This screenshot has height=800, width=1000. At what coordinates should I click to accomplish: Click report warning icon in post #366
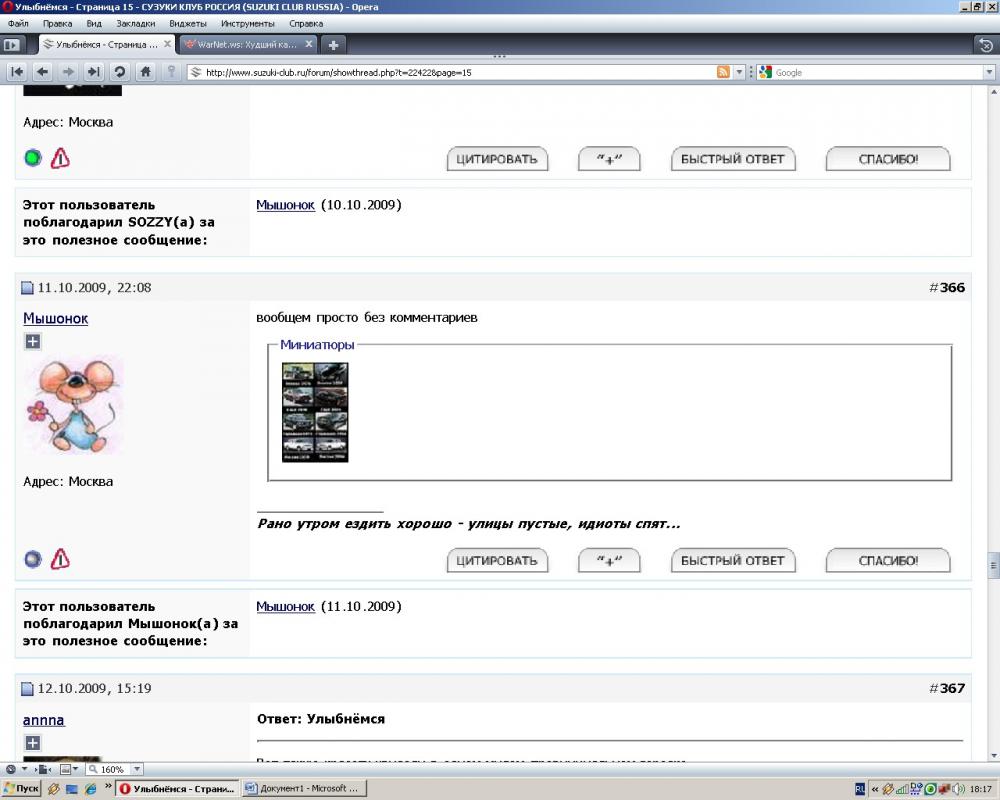pyautogui.click(x=60, y=559)
